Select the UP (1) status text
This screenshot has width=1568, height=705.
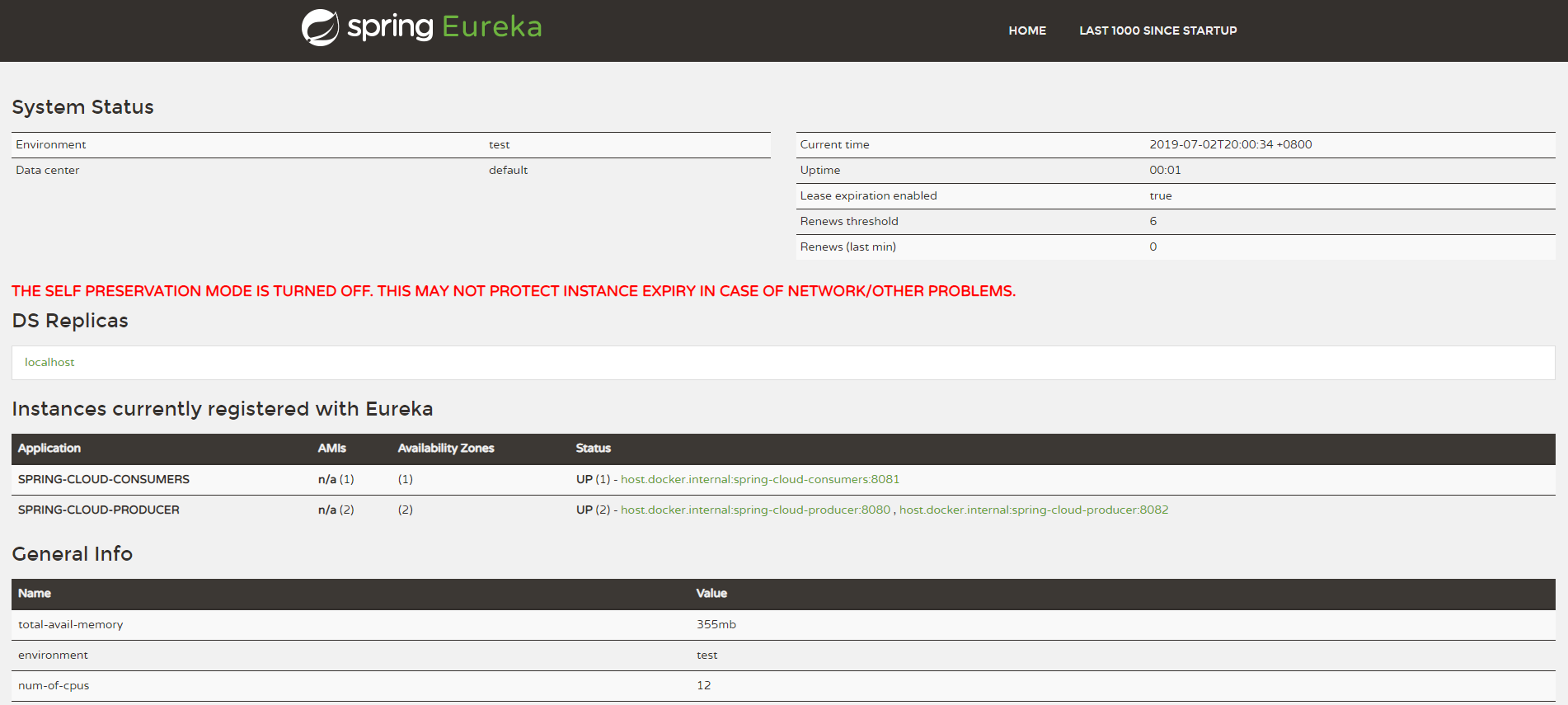click(594, 479)
